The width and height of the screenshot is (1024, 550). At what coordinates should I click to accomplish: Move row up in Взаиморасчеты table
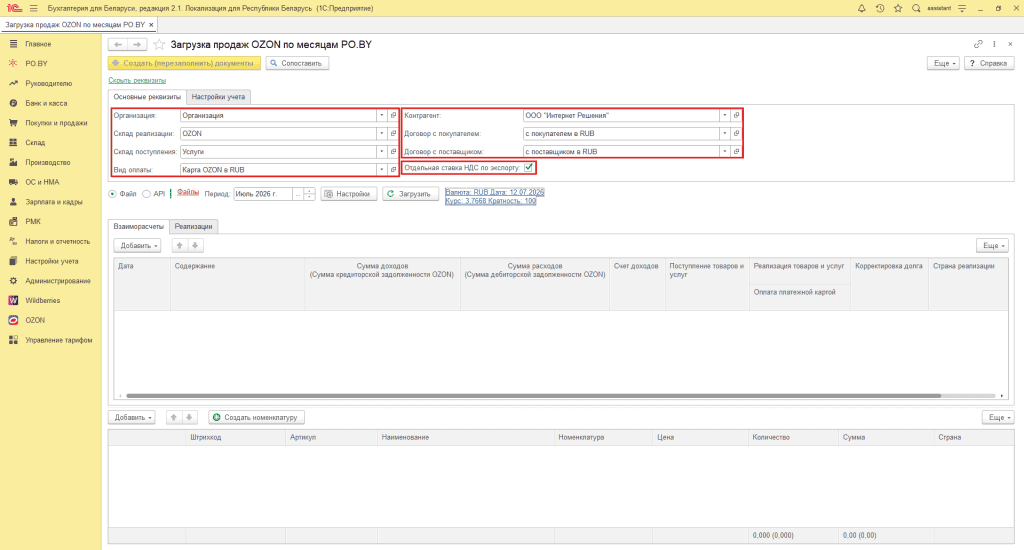click(x=180, y=246)
